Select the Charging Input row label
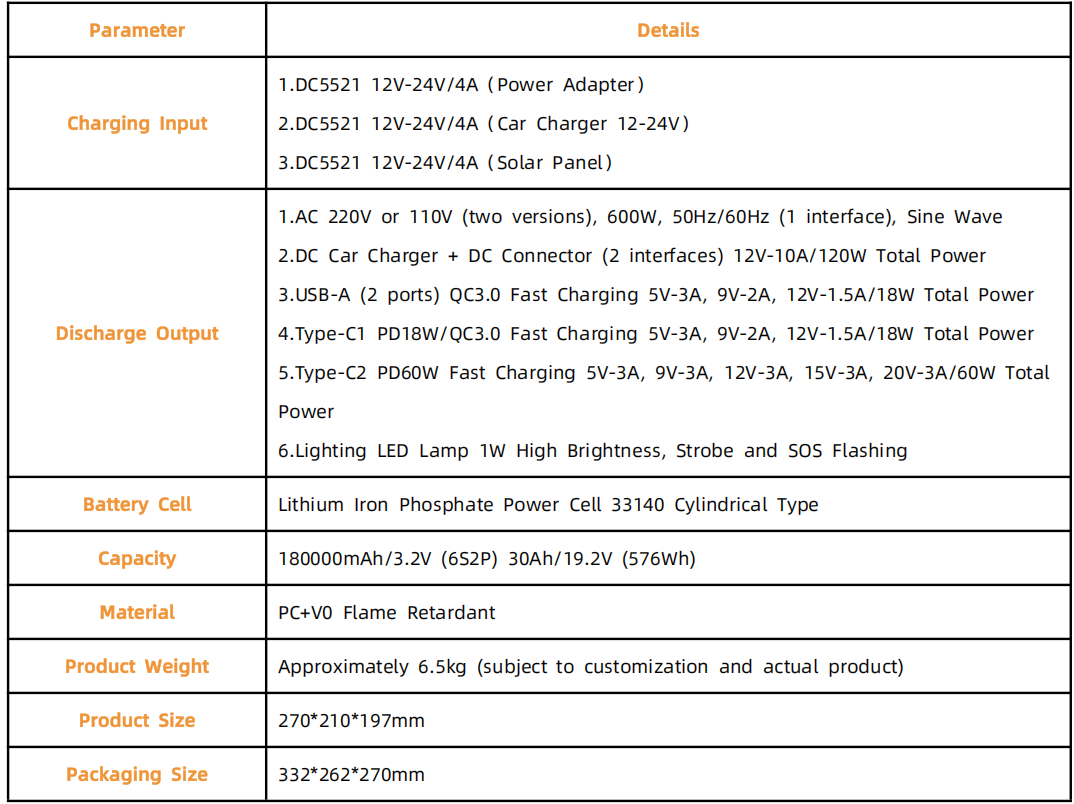 pos(137,123)
